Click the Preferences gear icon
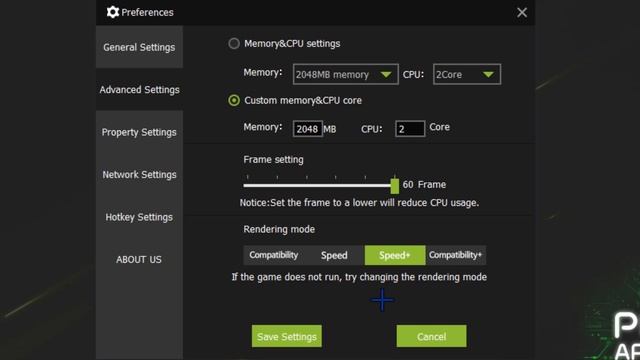Image resolution: width=640 pixels, height=360 pixels. [x=113, y=12]
